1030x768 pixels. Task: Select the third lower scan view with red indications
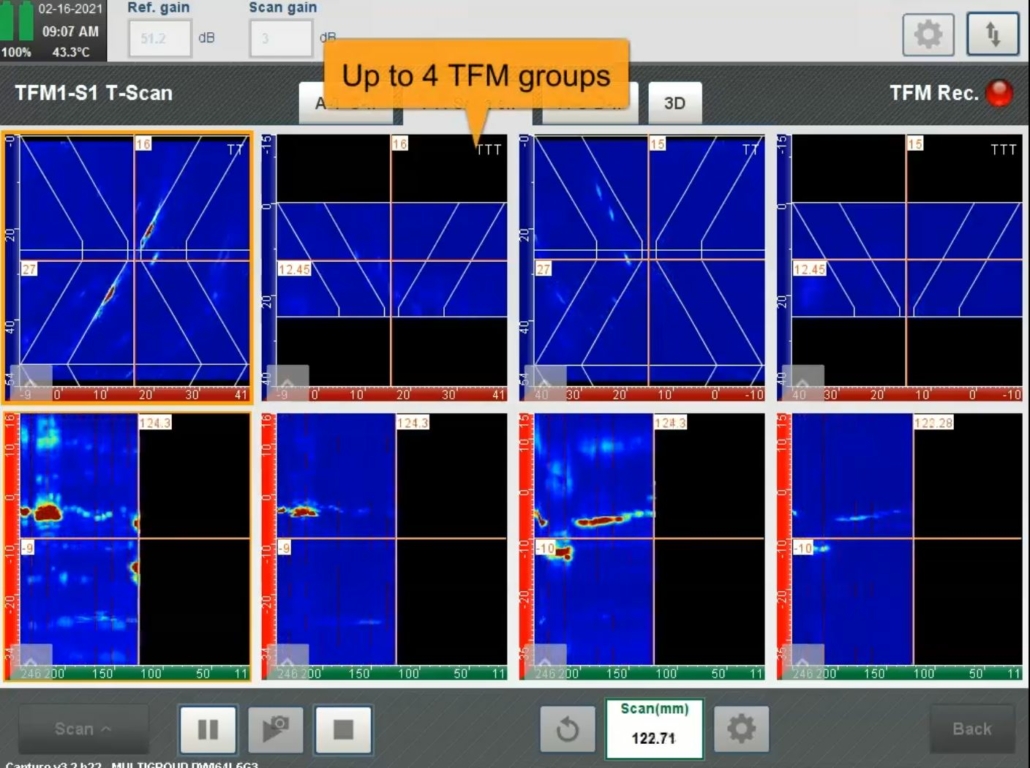[x=642, y=546]
